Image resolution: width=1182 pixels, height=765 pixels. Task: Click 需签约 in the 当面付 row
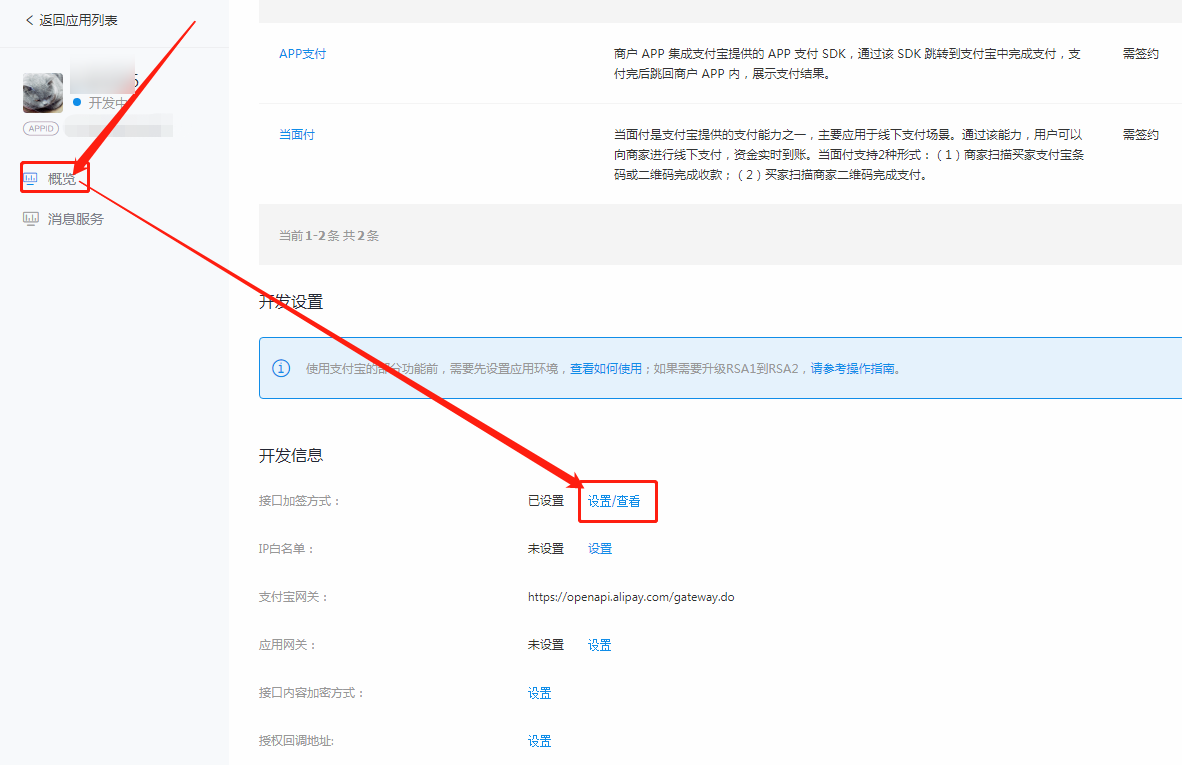[x=1140, y=135]
